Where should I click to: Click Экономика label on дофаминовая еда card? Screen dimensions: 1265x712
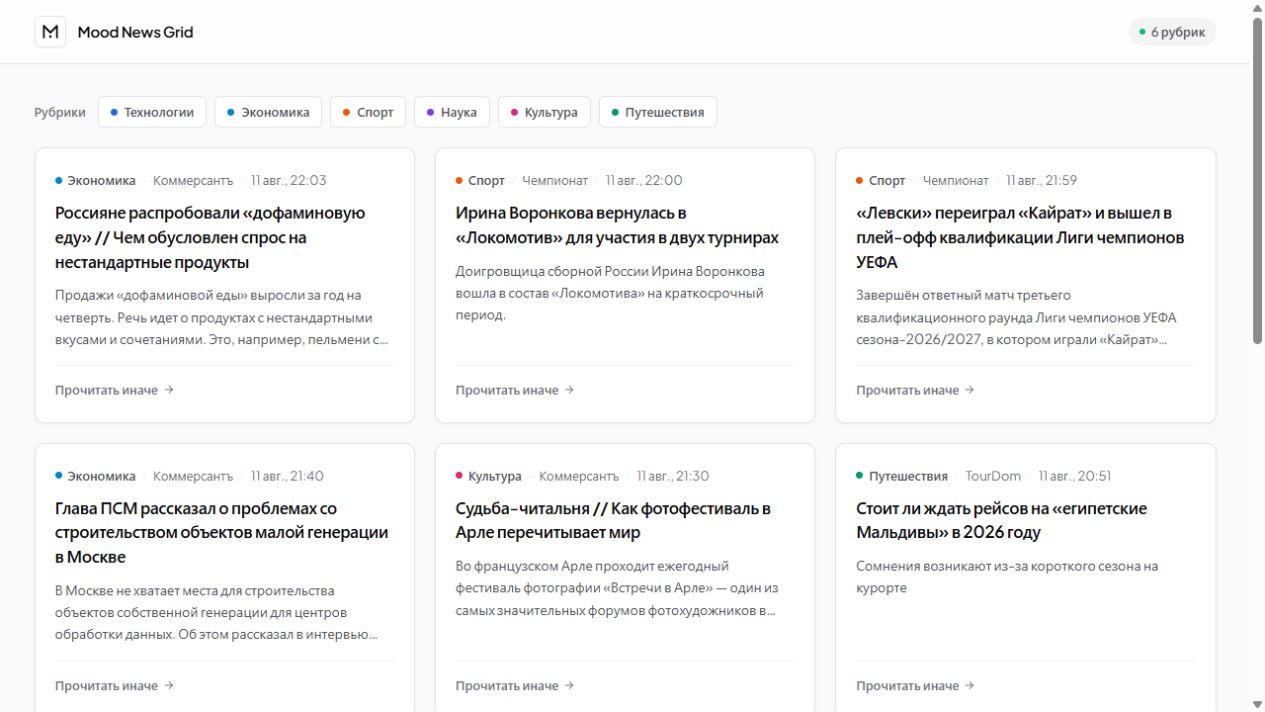pos(95,181)
